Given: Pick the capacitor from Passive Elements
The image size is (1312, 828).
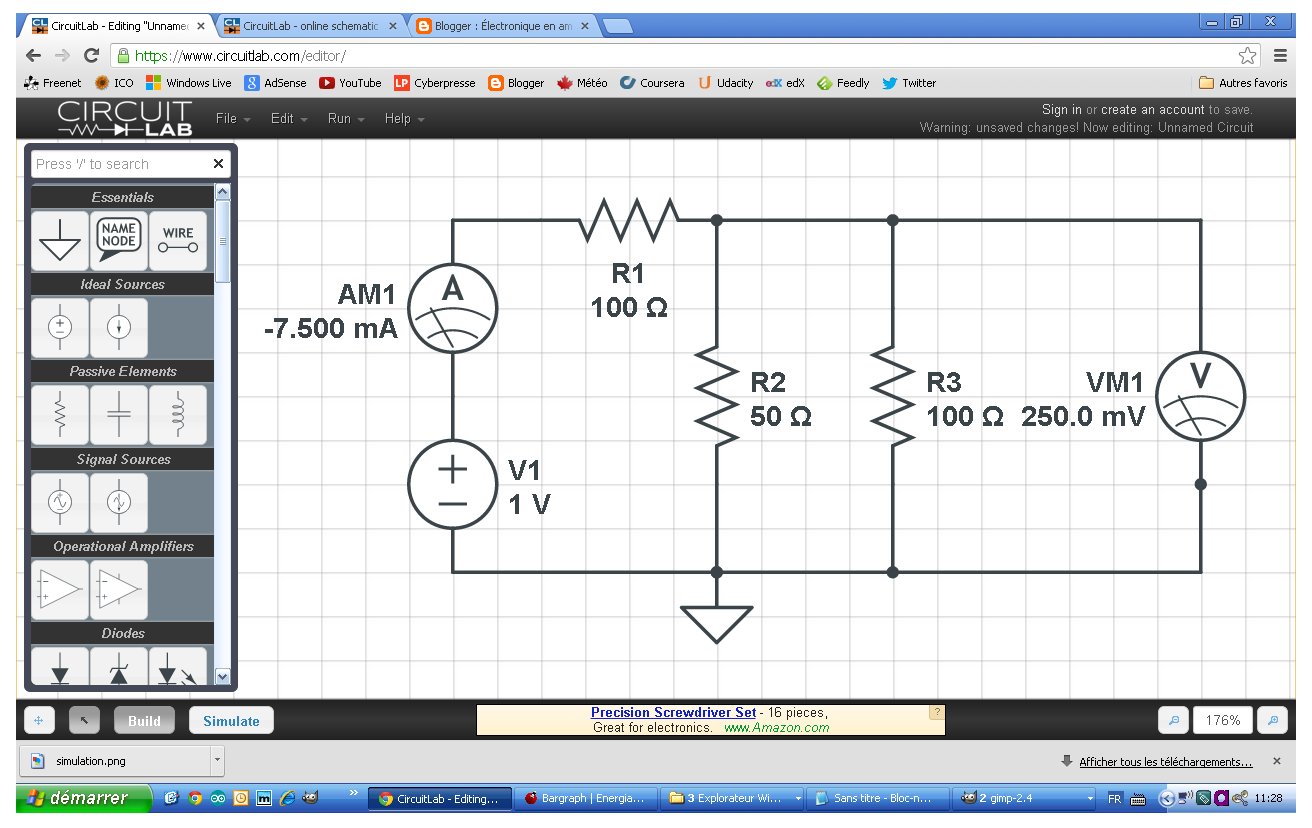Looking at the screenshot, I should coord(119,414).
